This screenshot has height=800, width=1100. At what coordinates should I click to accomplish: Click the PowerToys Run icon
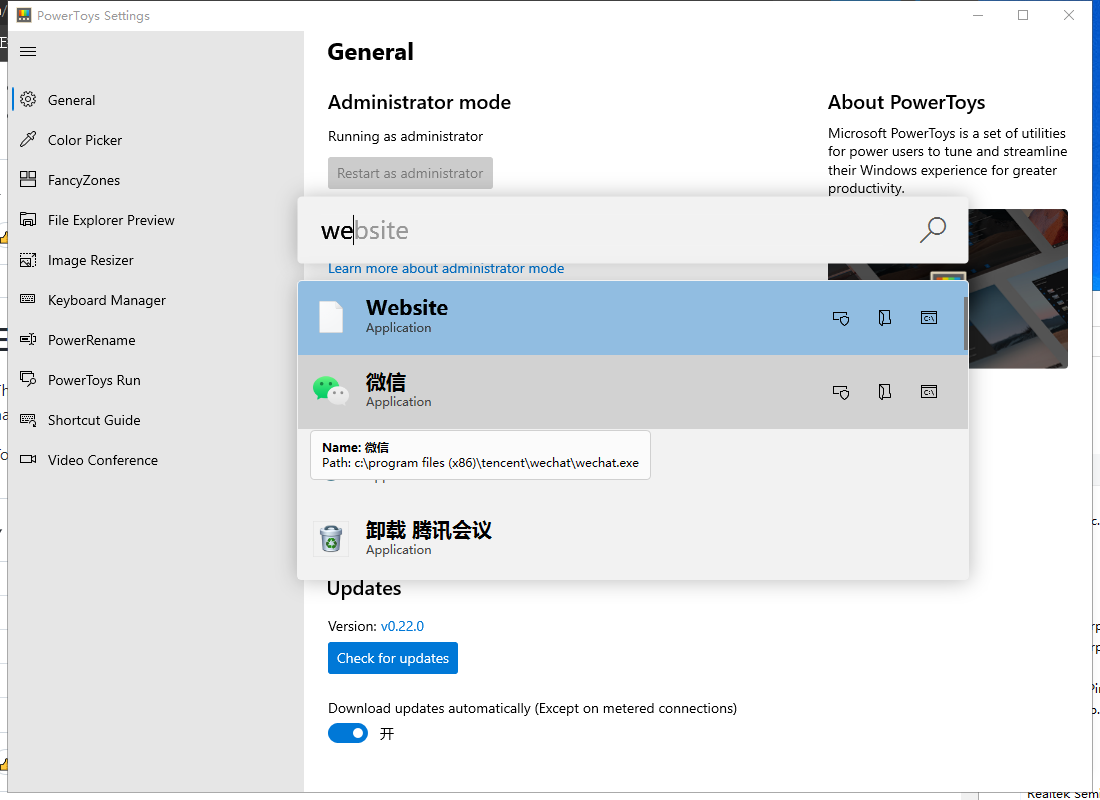pos(28,380)
